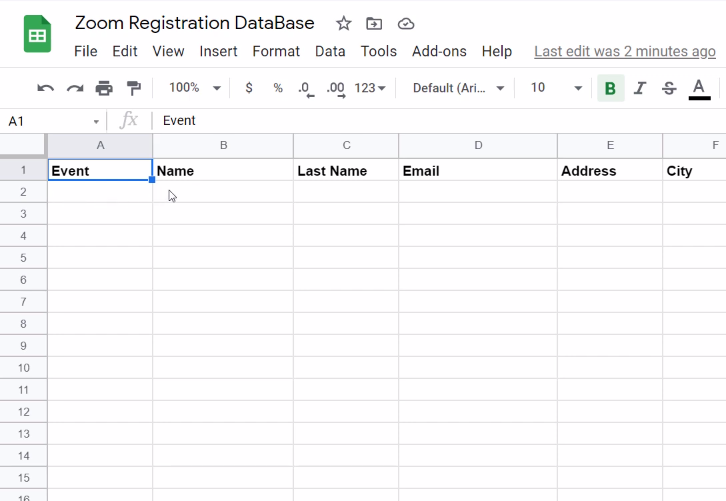The width and height of the screenshot is (726, 501).
Task: Decrease decimal places
Action: tap(306, 88)
